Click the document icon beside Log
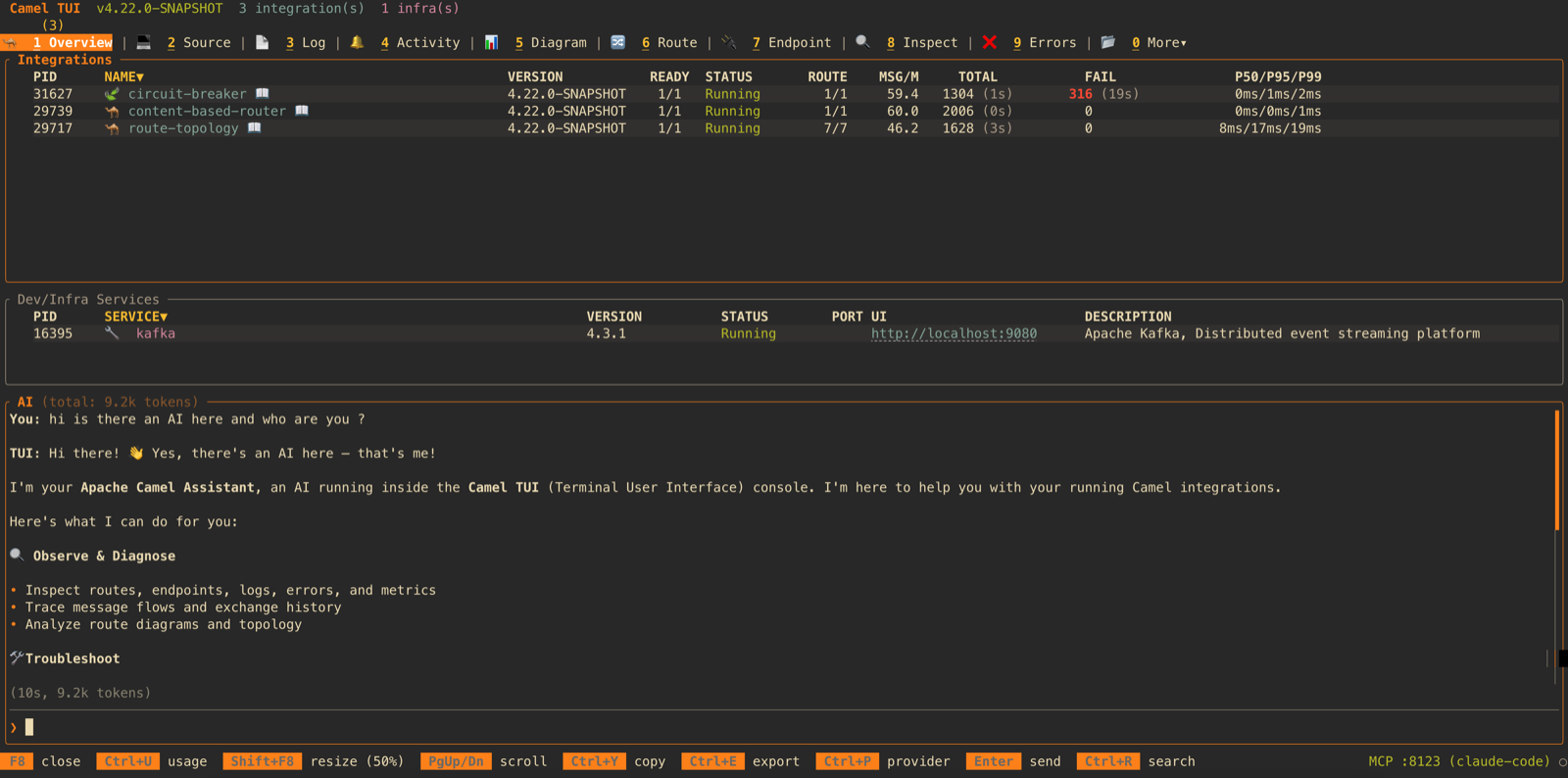Screen dimensions: 1568x778 coord(263,42)
